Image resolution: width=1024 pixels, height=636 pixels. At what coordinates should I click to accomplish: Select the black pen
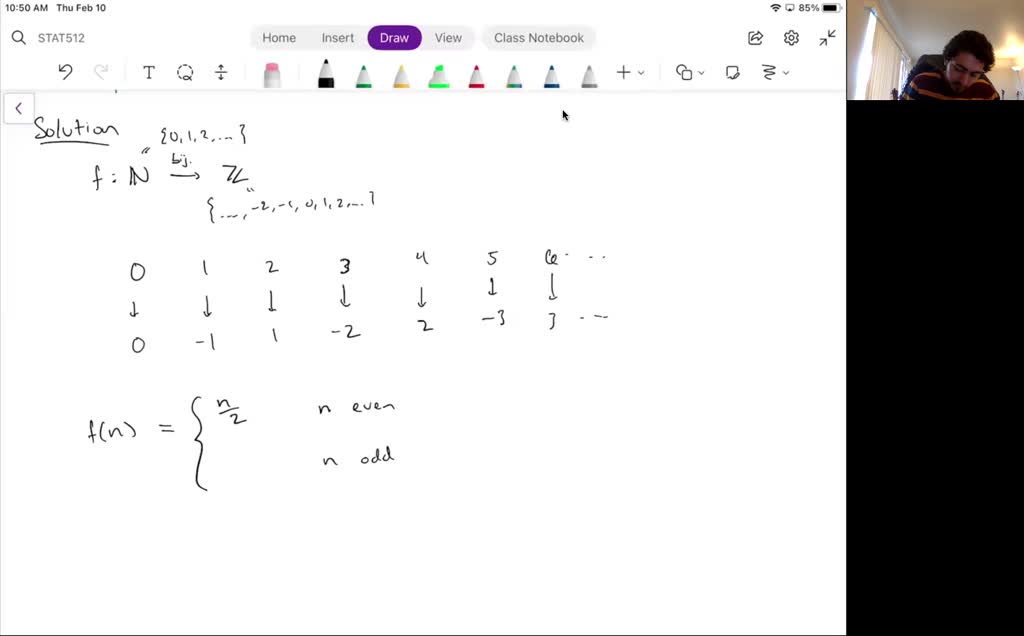pyautogui.click(x=326, y=73)
